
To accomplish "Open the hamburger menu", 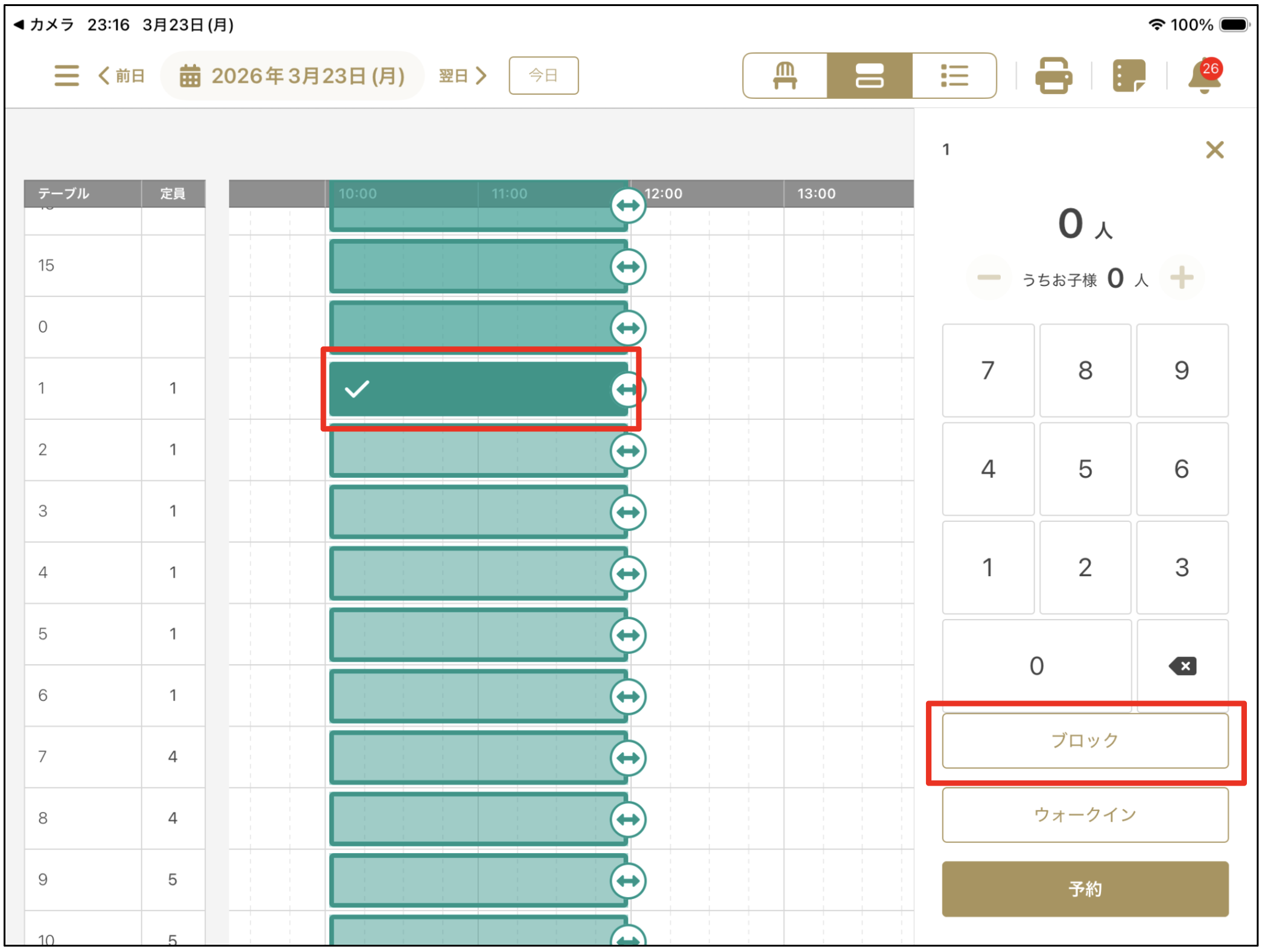I will coord(66,75).
